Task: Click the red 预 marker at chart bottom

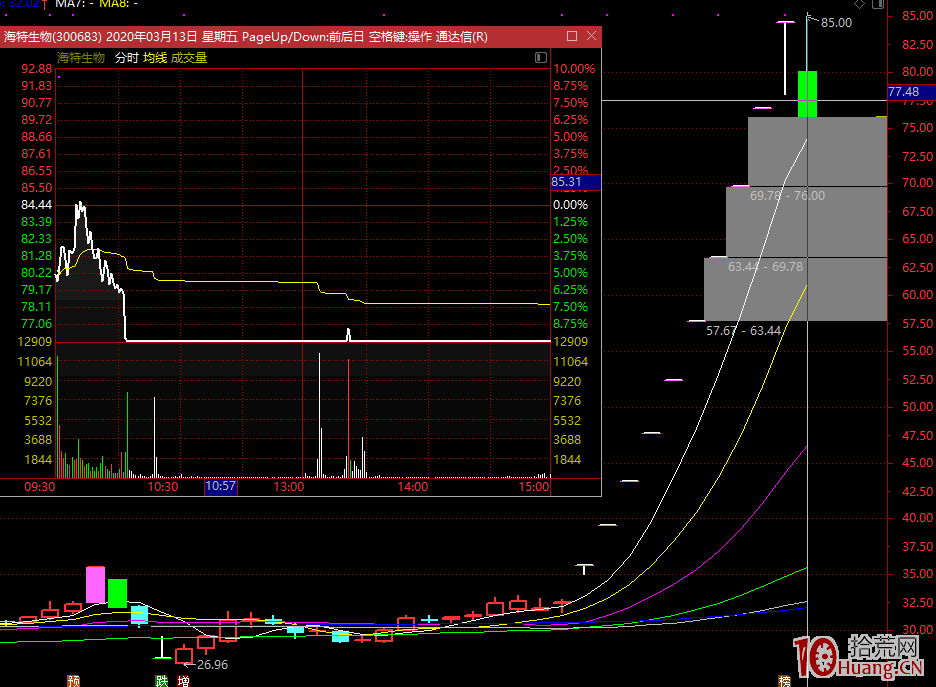Action: (73, 680)
